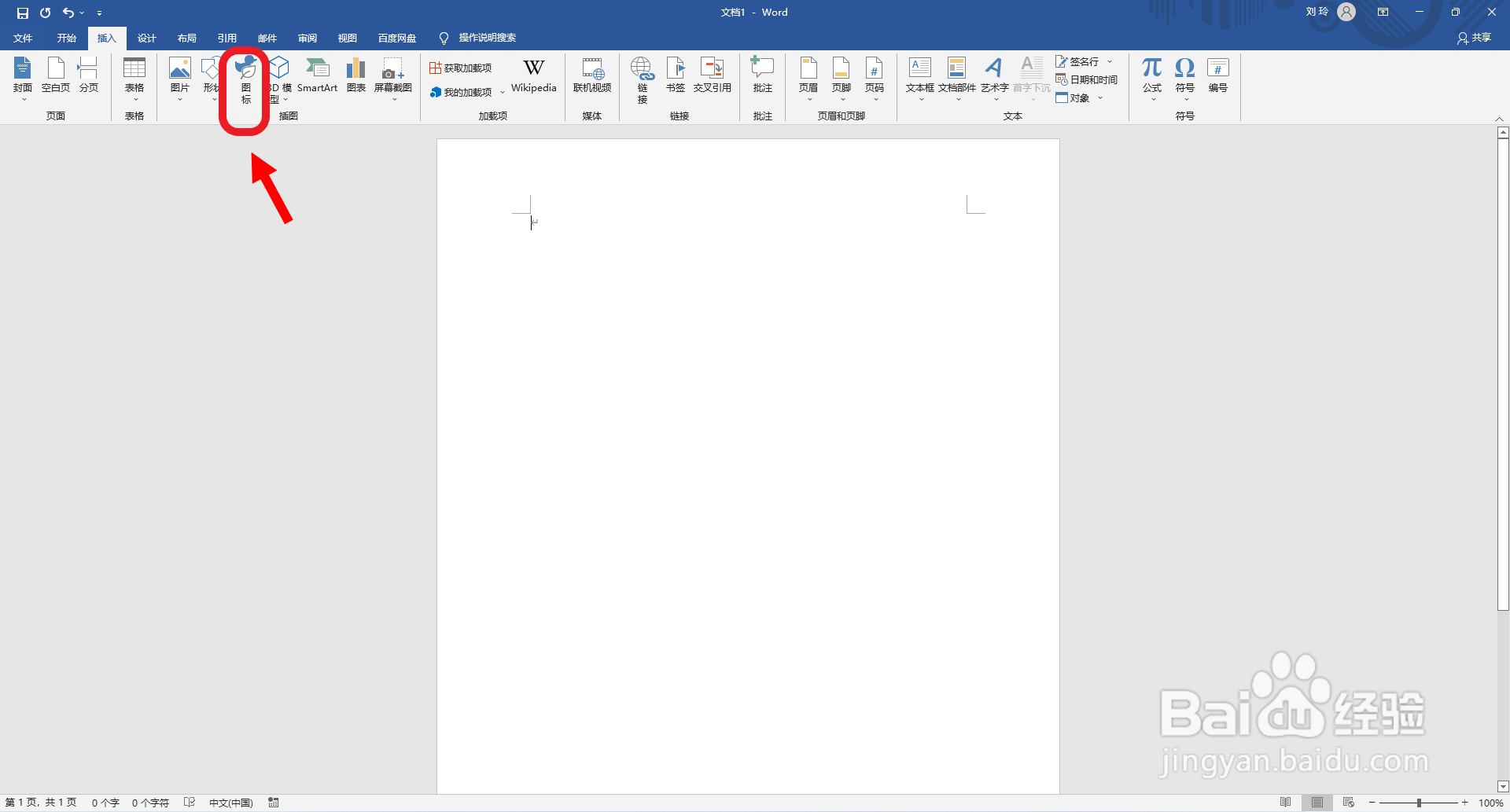
Task: Click Ribbon Display Options icon
Action: (x=1383, y=12)
